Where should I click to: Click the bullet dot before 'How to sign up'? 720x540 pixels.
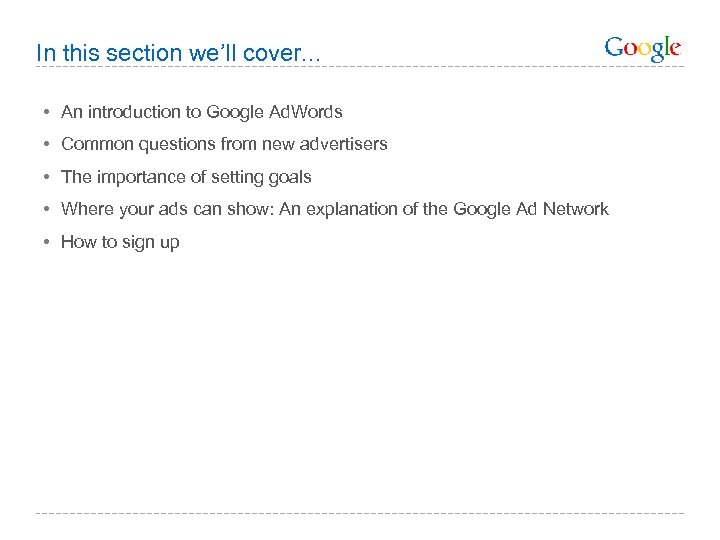[x=47, y=242]
